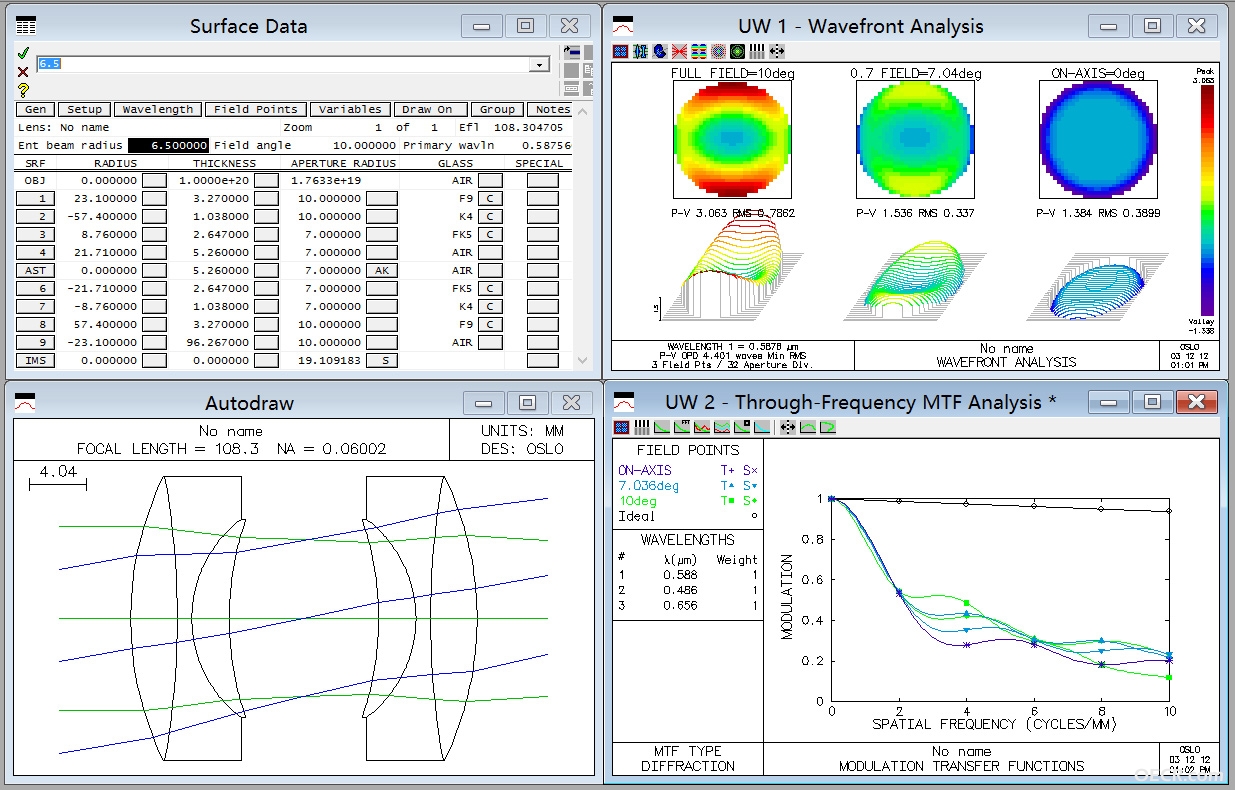Image resolution: width=1235 pixels, height=790 pixels.
Task: Toggle the AK aperture button on AST row
Action: pyautogui.click(x=381, y=270)
